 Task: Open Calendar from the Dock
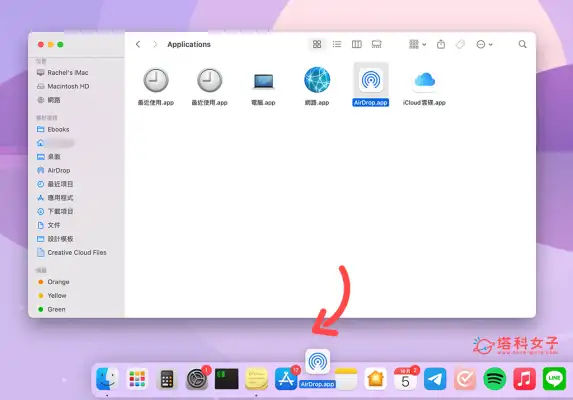coord(405,379)
